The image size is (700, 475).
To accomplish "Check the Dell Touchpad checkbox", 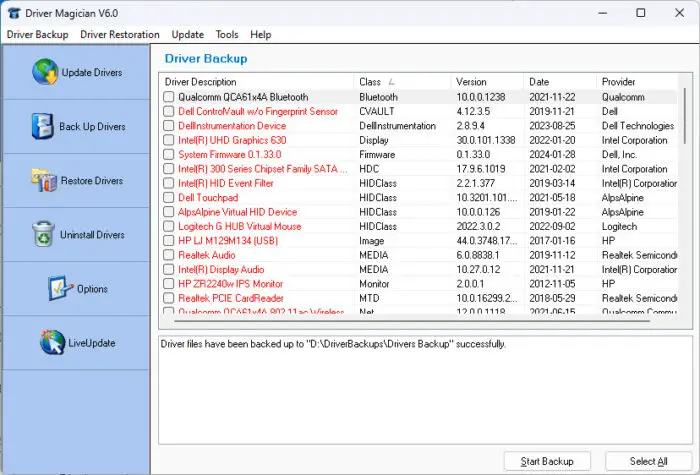I will coord(168,197).
